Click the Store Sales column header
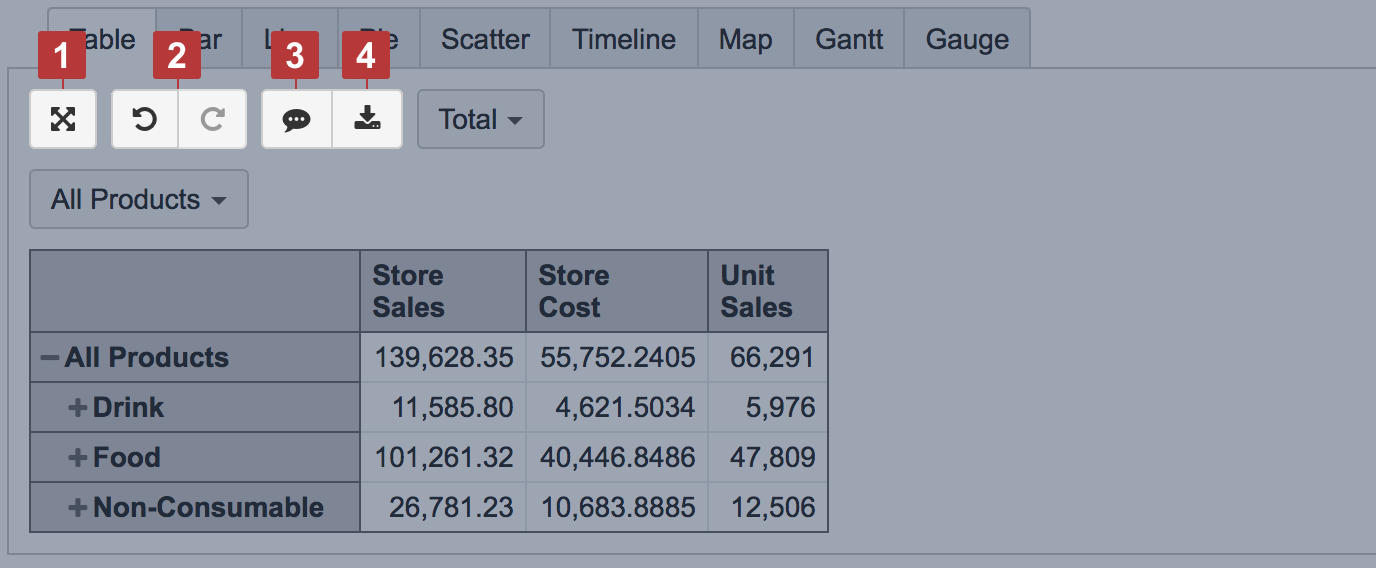Viewport: 1376px width, 568px height. pos(442,291)
